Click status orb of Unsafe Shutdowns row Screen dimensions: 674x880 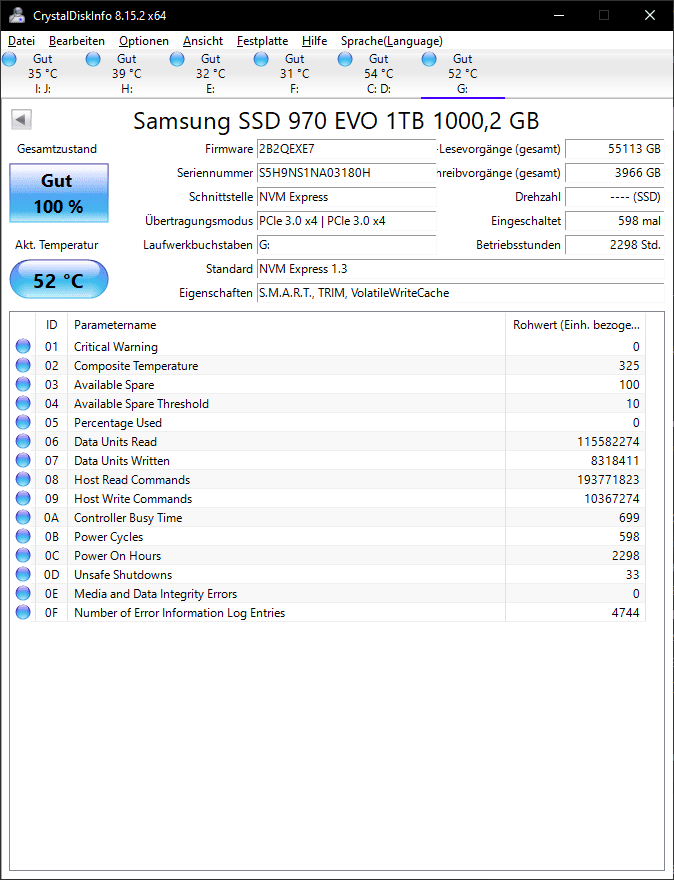coord(23,575)
